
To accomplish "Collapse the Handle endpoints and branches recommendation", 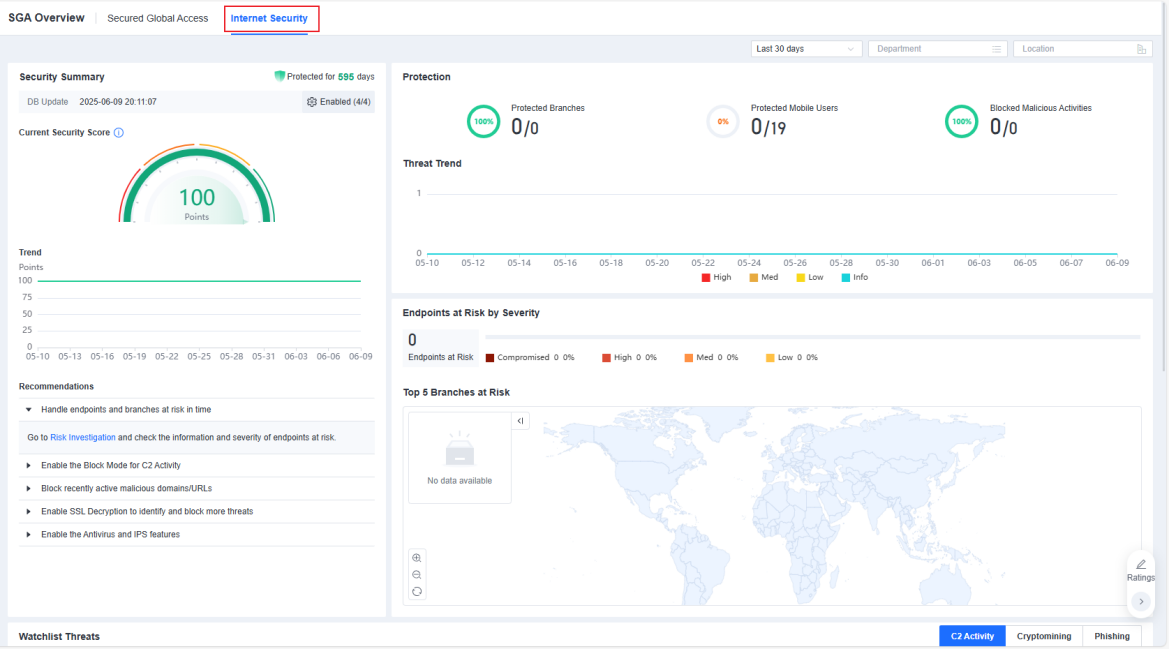I will tap(29, 410).
